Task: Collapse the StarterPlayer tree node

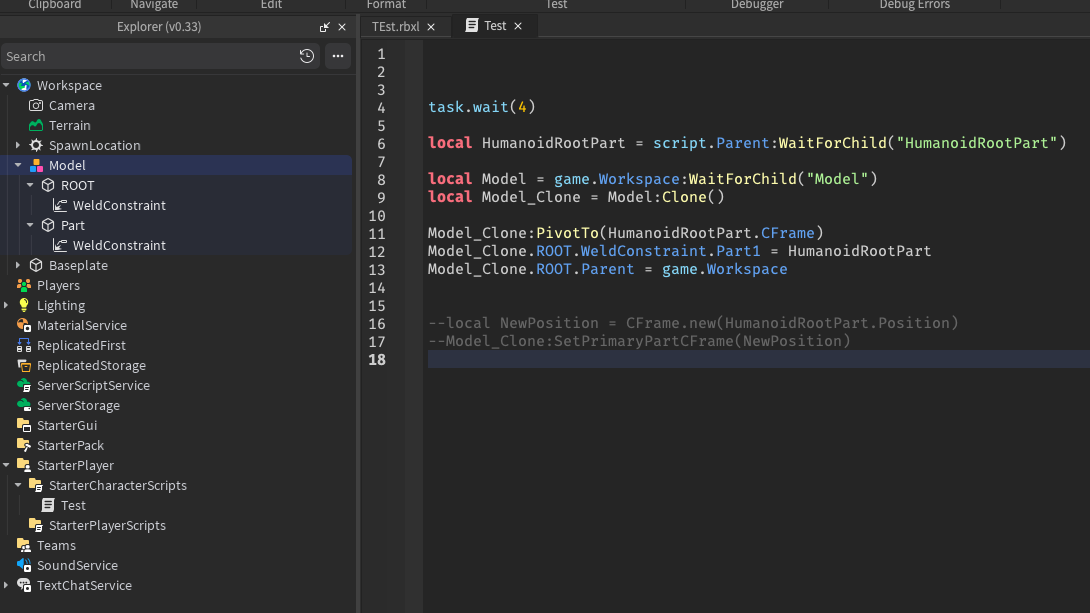Action: coord(6,465)
